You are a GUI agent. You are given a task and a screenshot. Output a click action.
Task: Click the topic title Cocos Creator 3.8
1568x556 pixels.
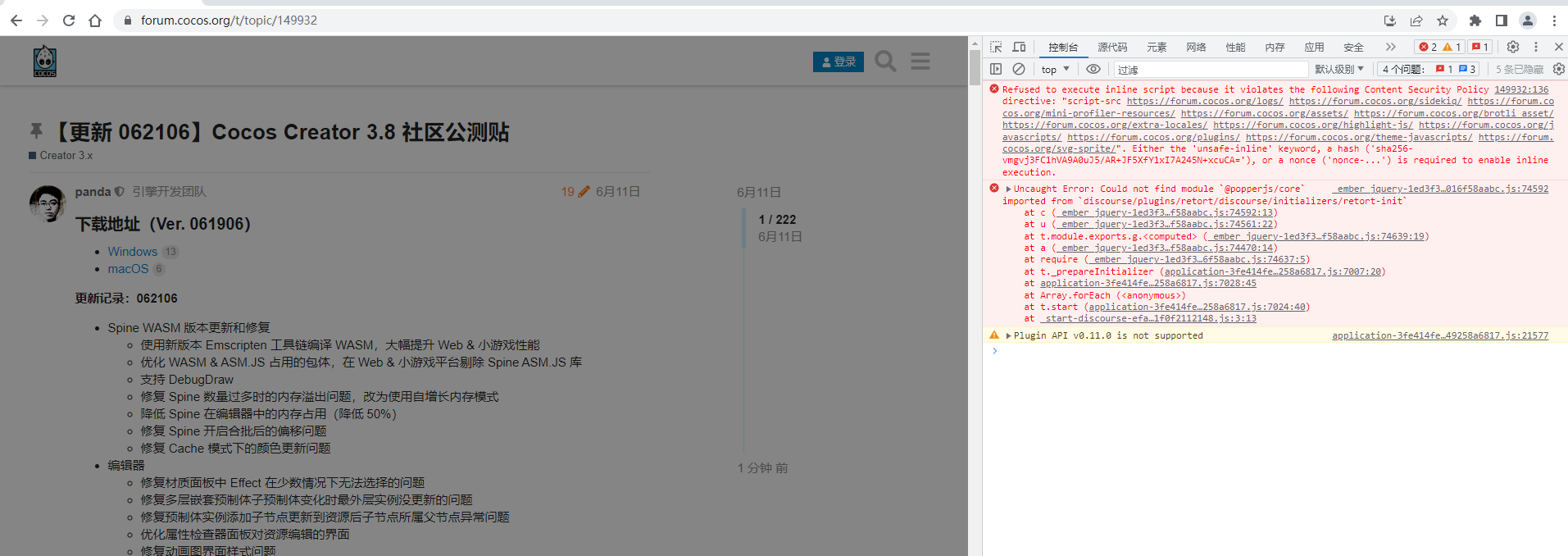pyautogui.click(x=280, y=132)
